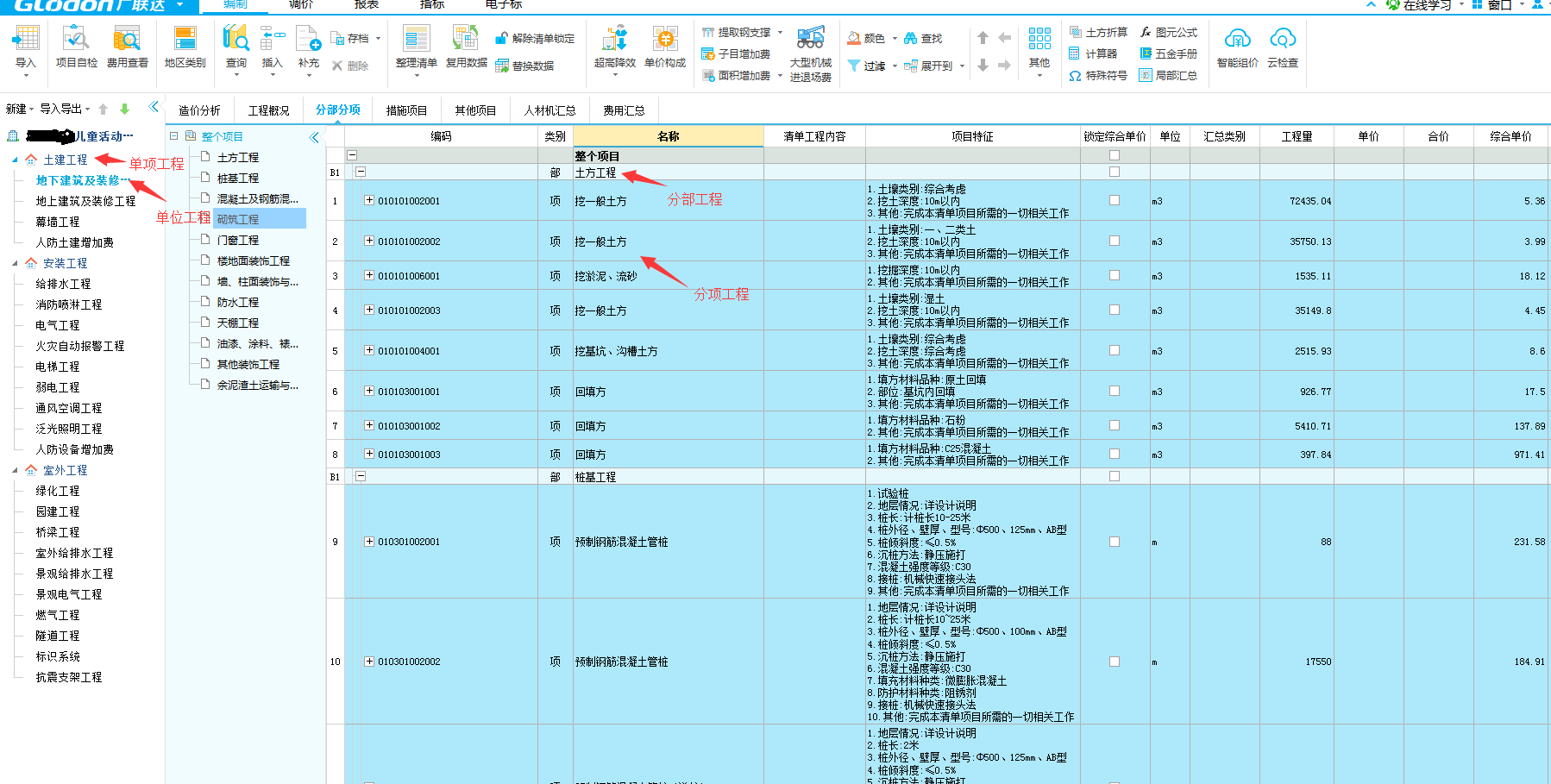Click 解除清单锁定 unlock list
This screenshot has height=784, width=1551.
pyautogui.click(x=535, y=38)
